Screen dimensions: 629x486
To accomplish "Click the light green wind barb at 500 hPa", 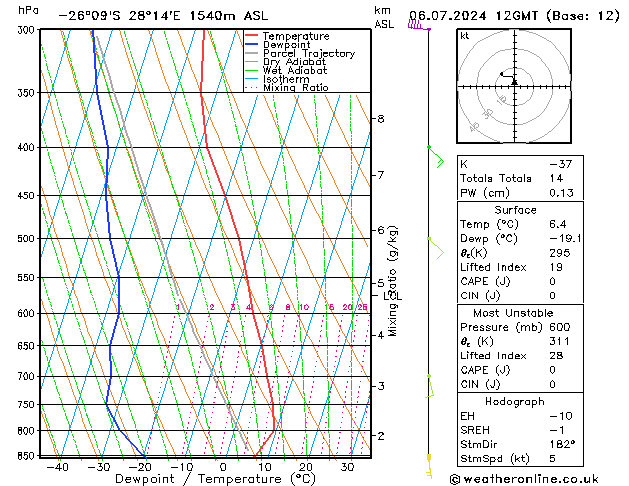I will click(x=436, y=248).
